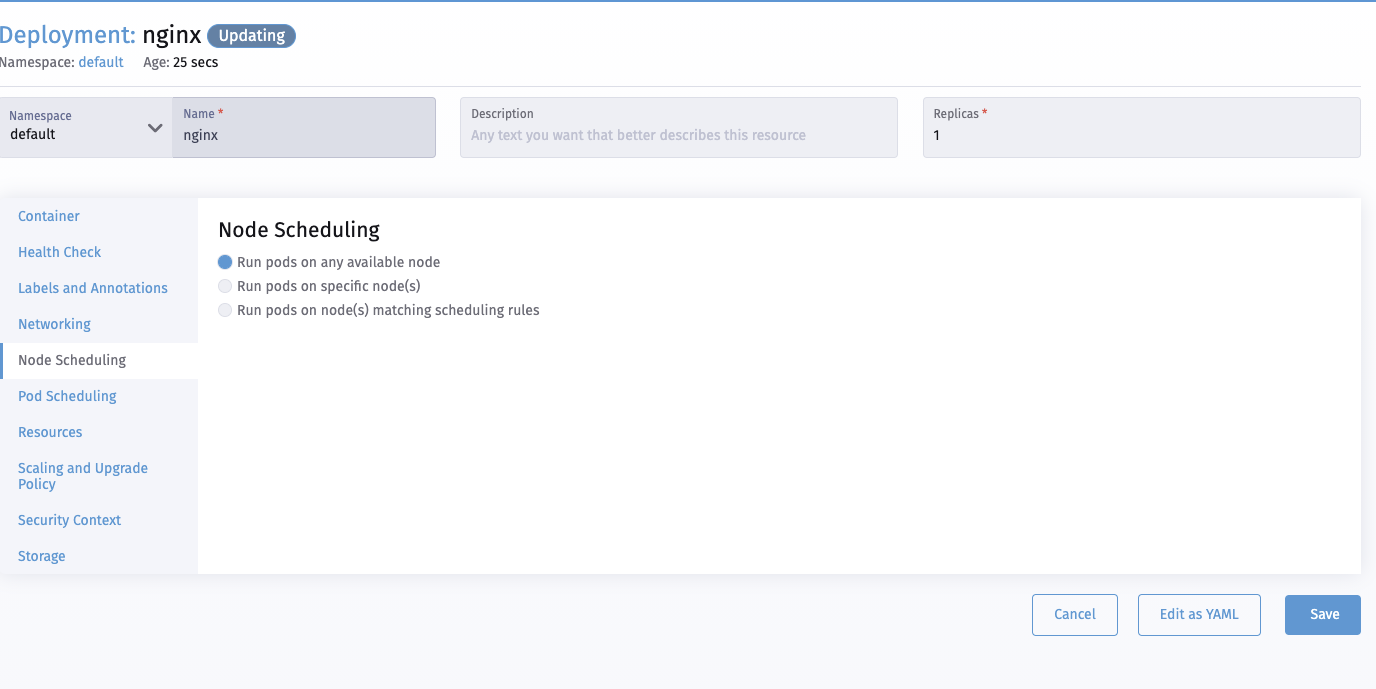
Task: Open the Storage section
Action: tap(41, 556)
